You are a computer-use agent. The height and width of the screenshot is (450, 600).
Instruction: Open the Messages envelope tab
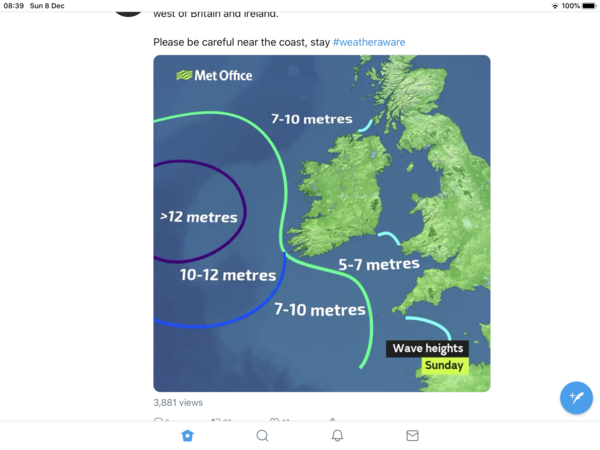pyautogui.click(x=412, y=436)
